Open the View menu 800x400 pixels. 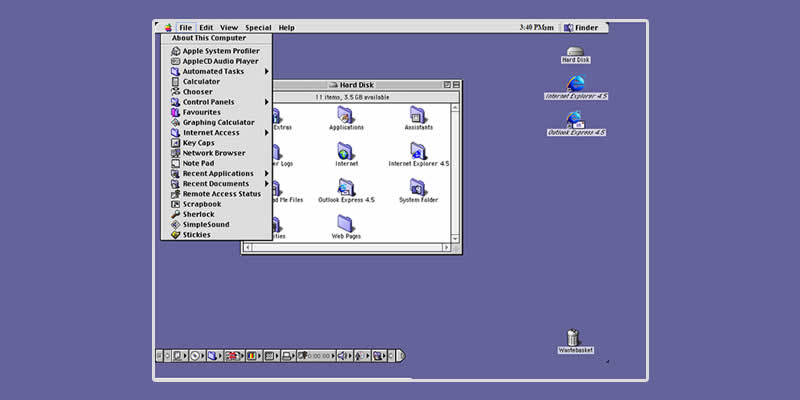pyautogui.click(x=229, y=28)
